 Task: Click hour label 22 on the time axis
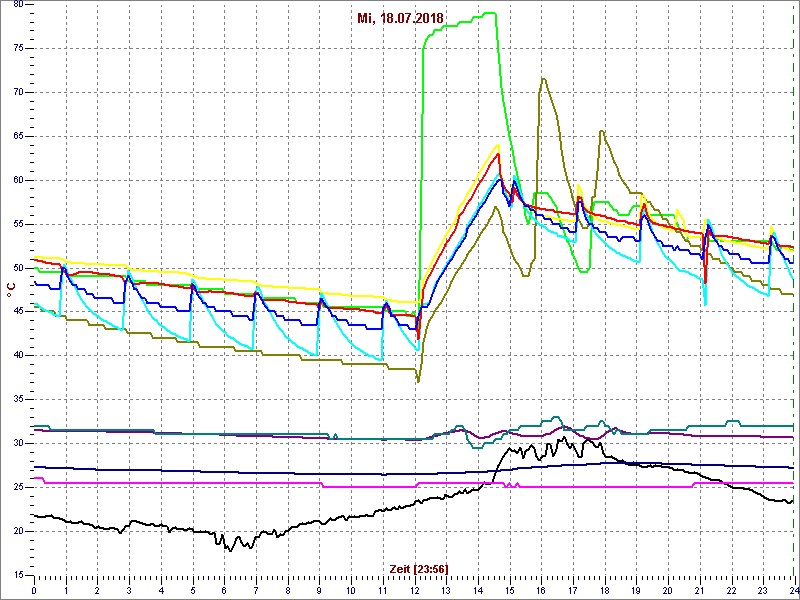coord(731,590)
